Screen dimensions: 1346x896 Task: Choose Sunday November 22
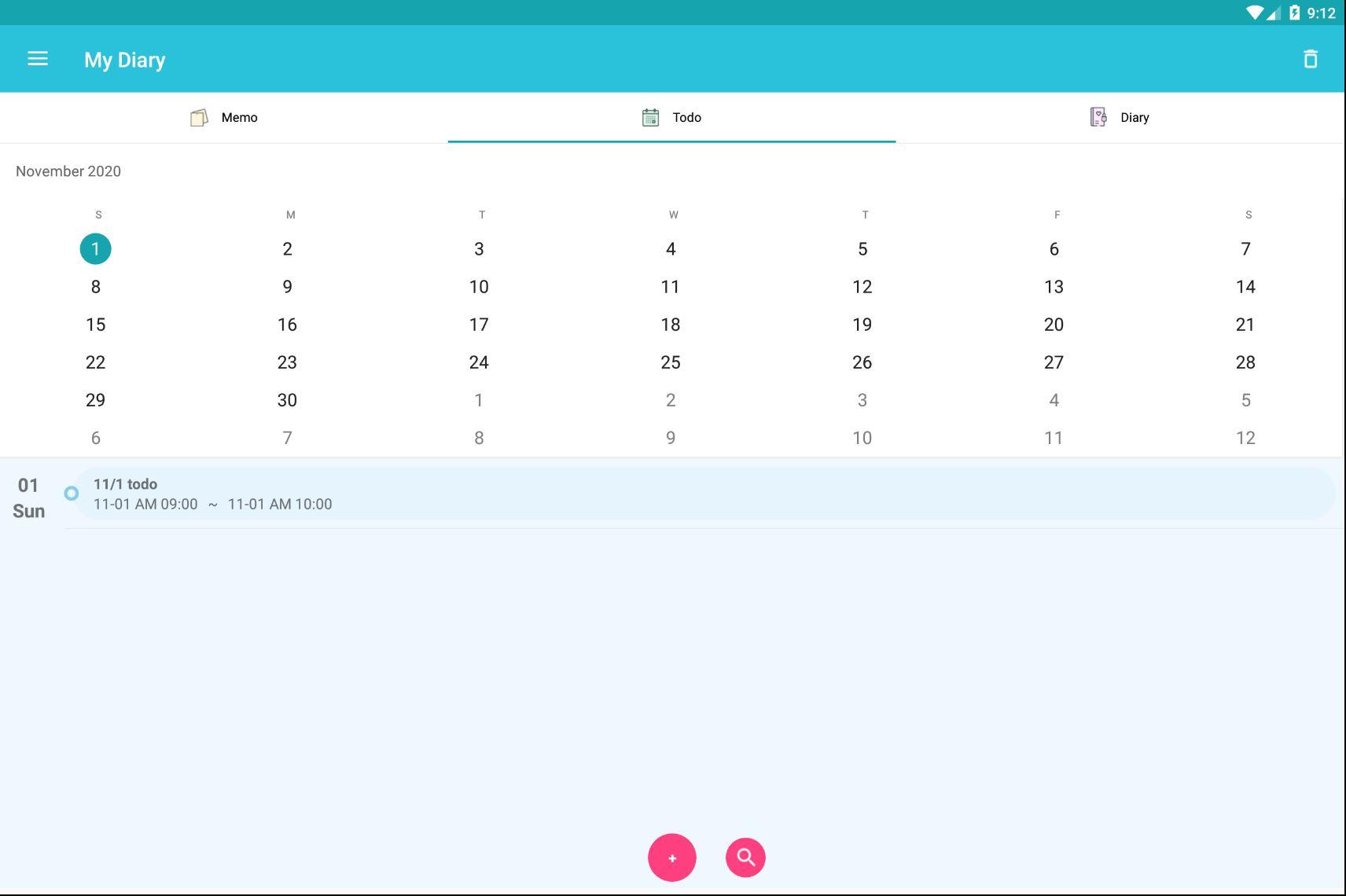[x=96, y=362]
